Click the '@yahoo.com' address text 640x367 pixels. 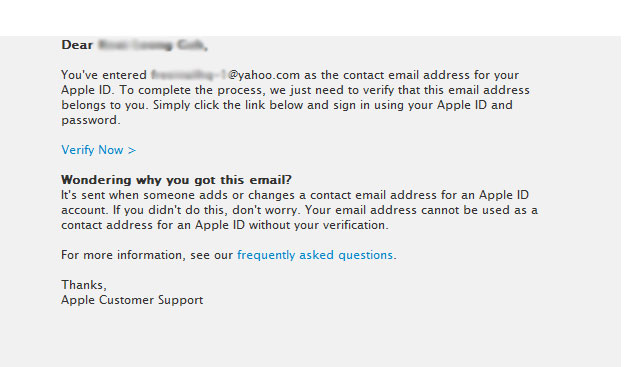(x=264, y=76)
